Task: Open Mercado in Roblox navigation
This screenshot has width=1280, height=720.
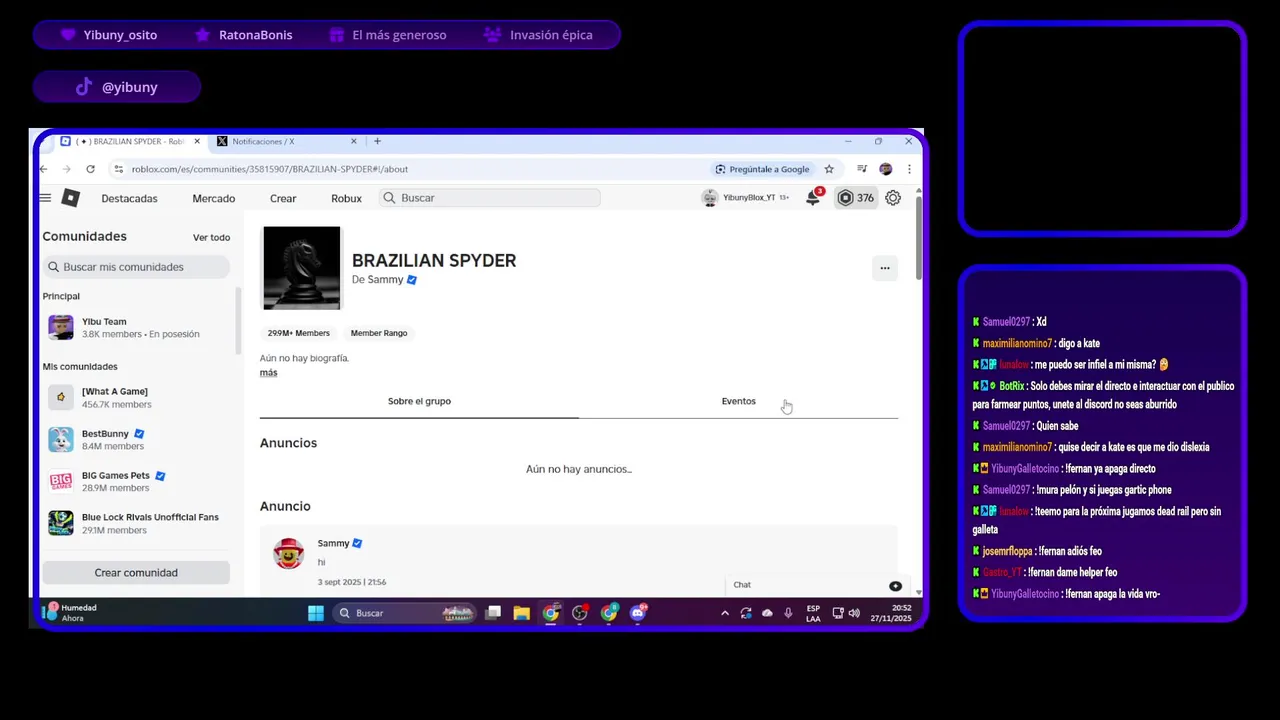Action: [x=214, y=198]
